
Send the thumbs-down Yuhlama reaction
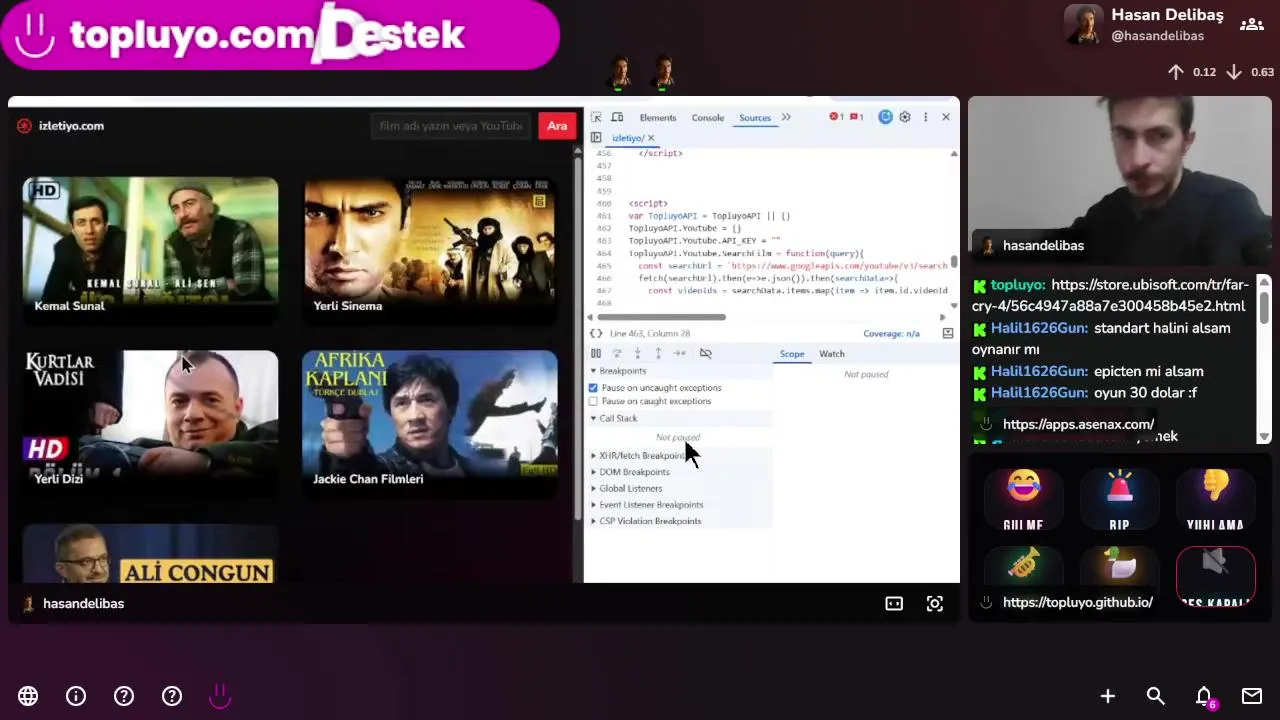pyautogui.click(x=1215, y=500)
